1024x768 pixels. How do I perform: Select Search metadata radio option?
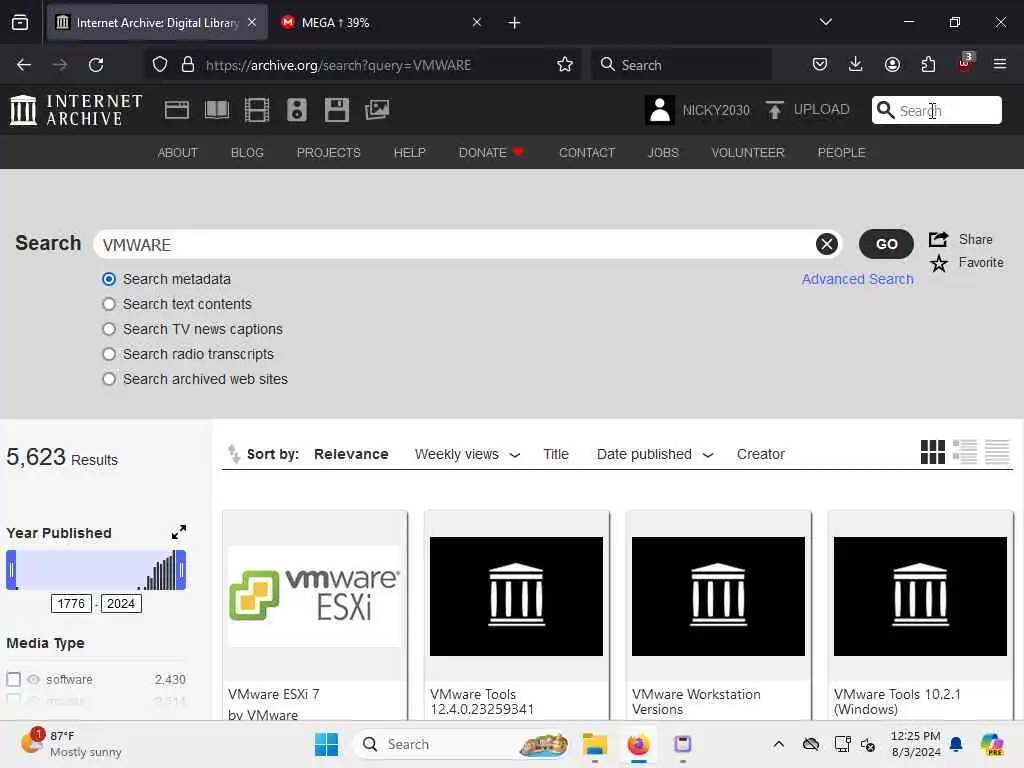[x=109, y=280]
